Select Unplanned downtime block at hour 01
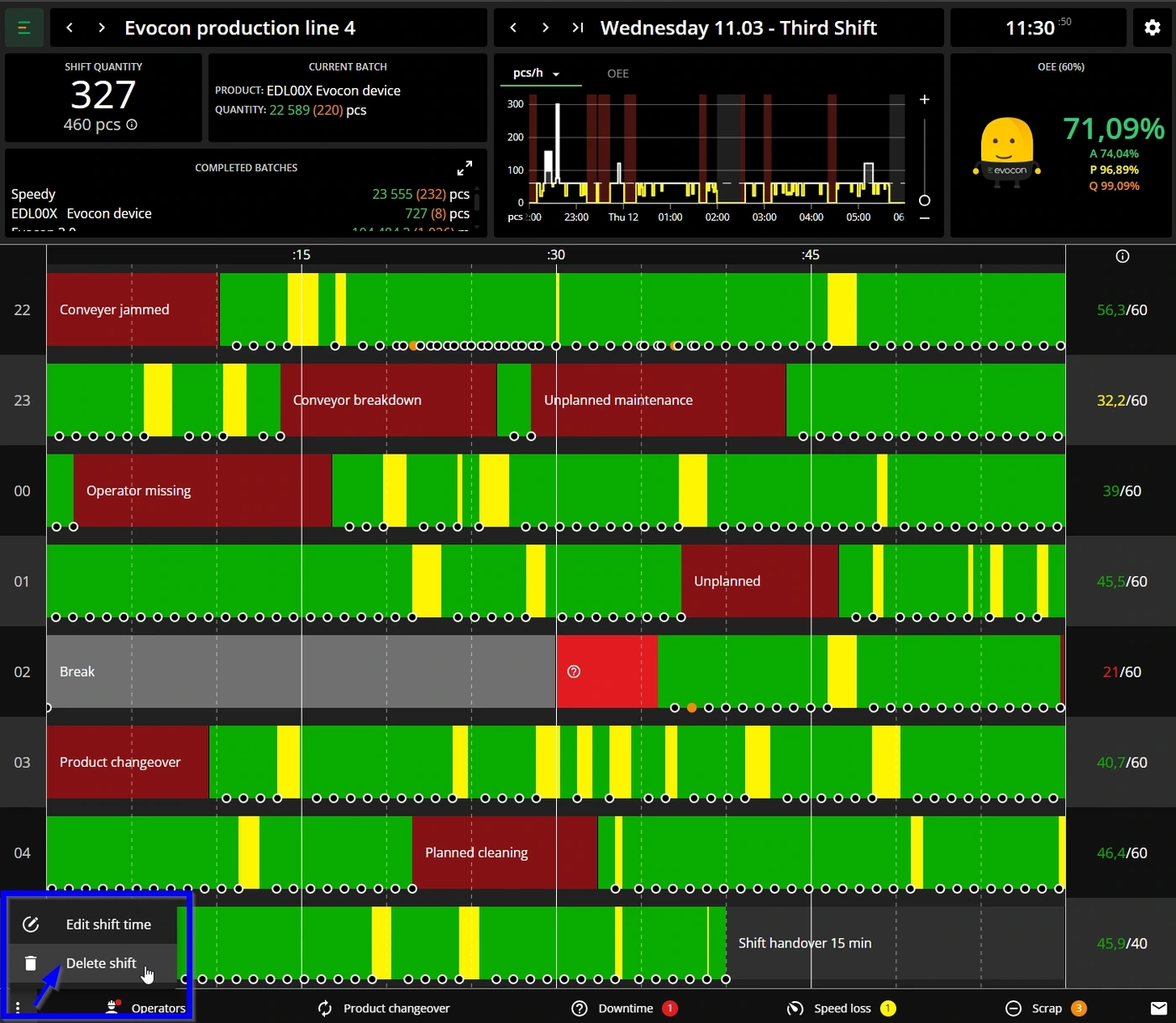Image resolution: width=1176 pixels, height=1023 pixels. [x=759, y=581]
